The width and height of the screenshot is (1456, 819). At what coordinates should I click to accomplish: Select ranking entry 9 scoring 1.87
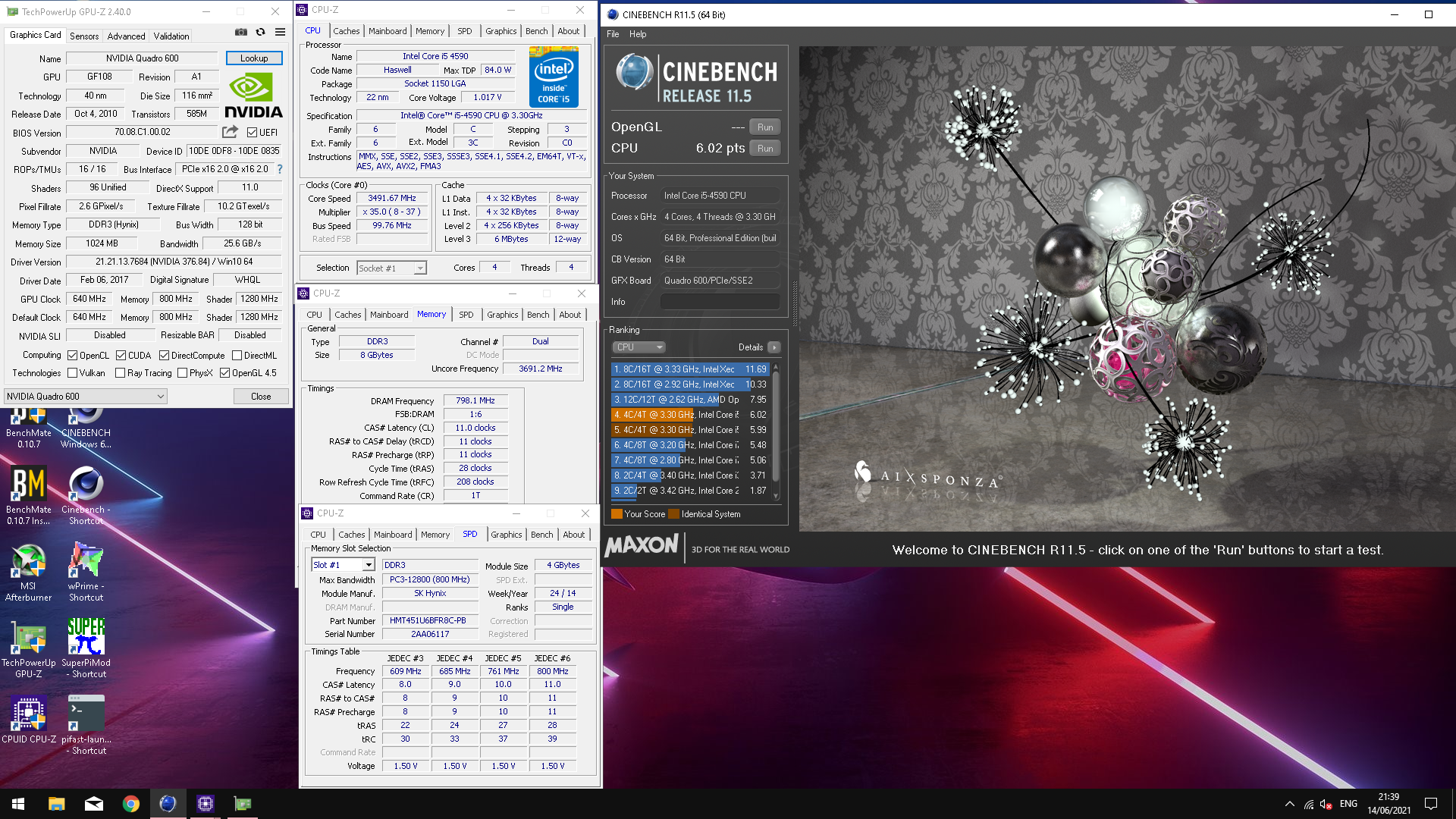(x=690, y=491)
